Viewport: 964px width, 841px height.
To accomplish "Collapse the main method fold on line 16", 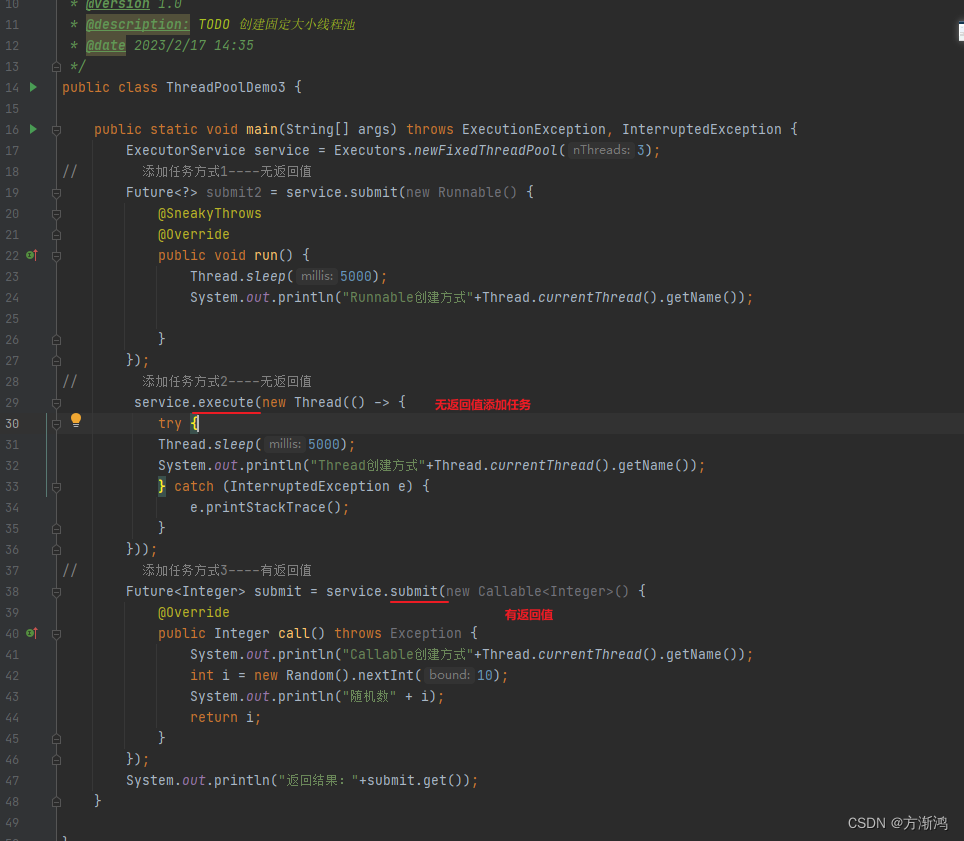I will (x=57, y=130).
